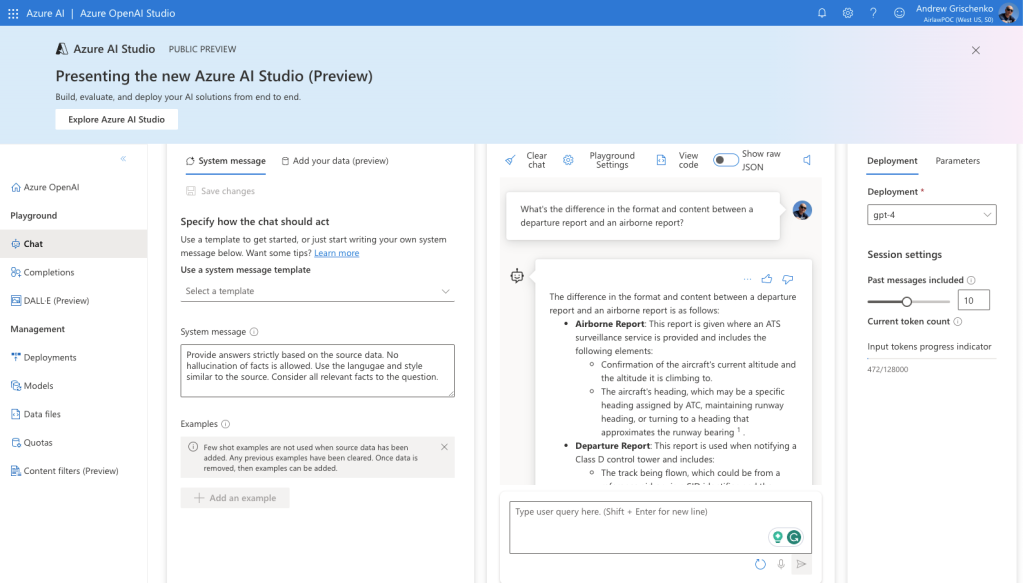Click the app launcher grid icon
1023x583 pixels.
[13, 13]
